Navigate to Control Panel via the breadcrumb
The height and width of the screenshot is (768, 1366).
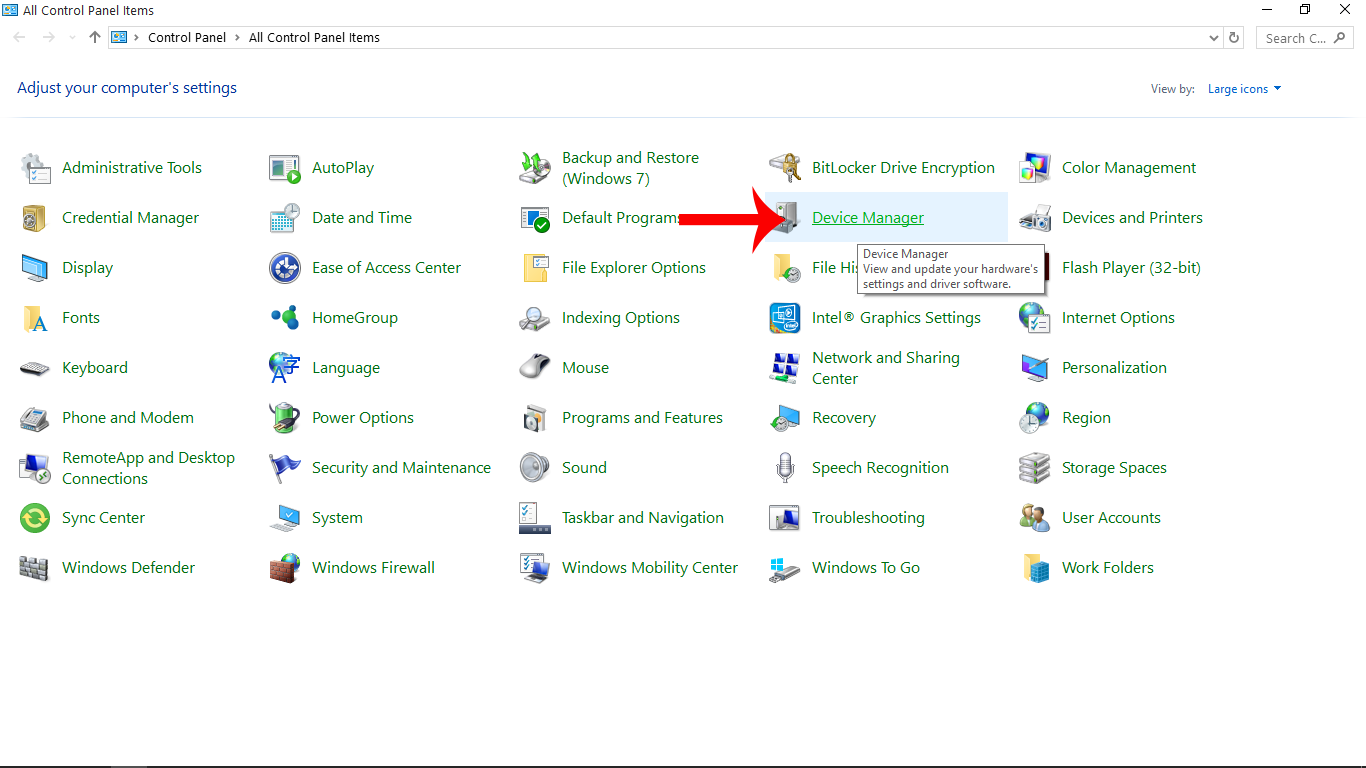(x=187, y=37)
